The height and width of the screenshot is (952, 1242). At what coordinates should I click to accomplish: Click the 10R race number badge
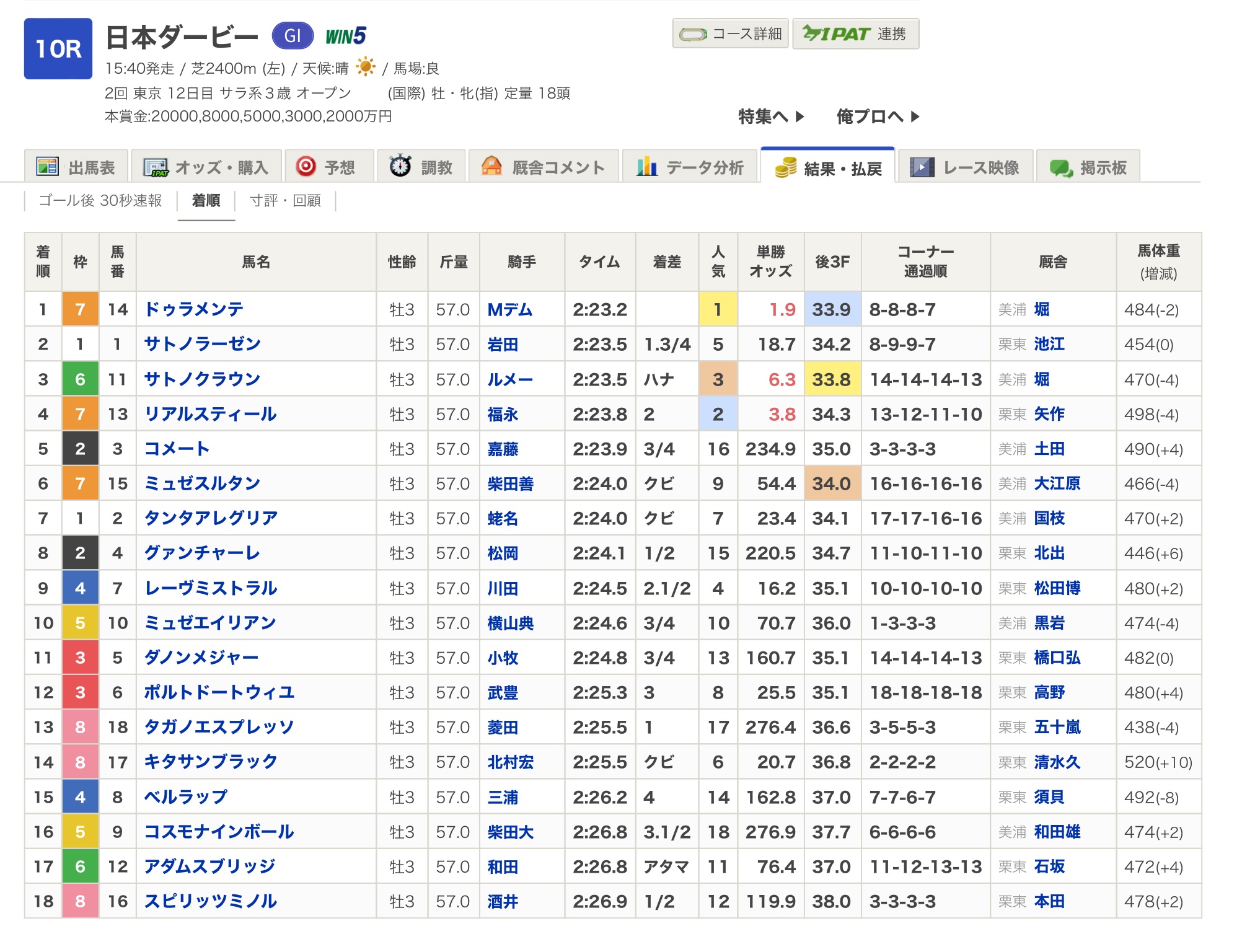pyautogui.click(x=58, y=48)
